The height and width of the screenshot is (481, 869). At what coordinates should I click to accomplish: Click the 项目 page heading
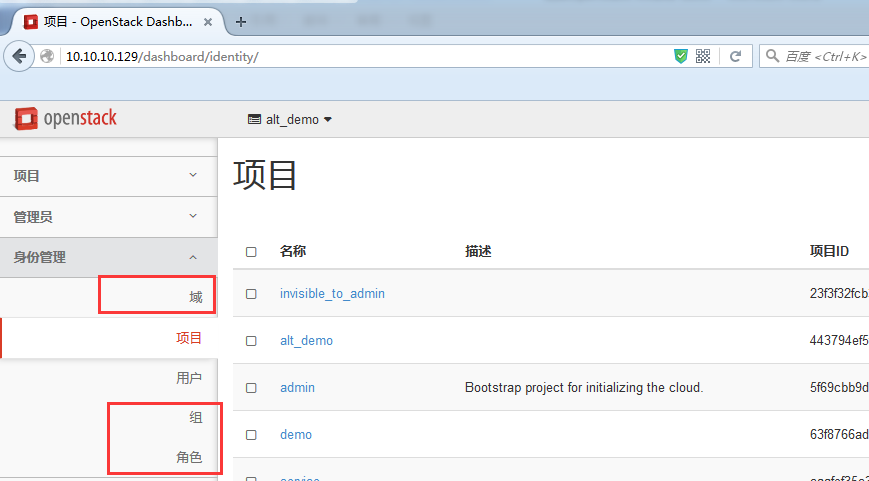[x=265, y=175]
